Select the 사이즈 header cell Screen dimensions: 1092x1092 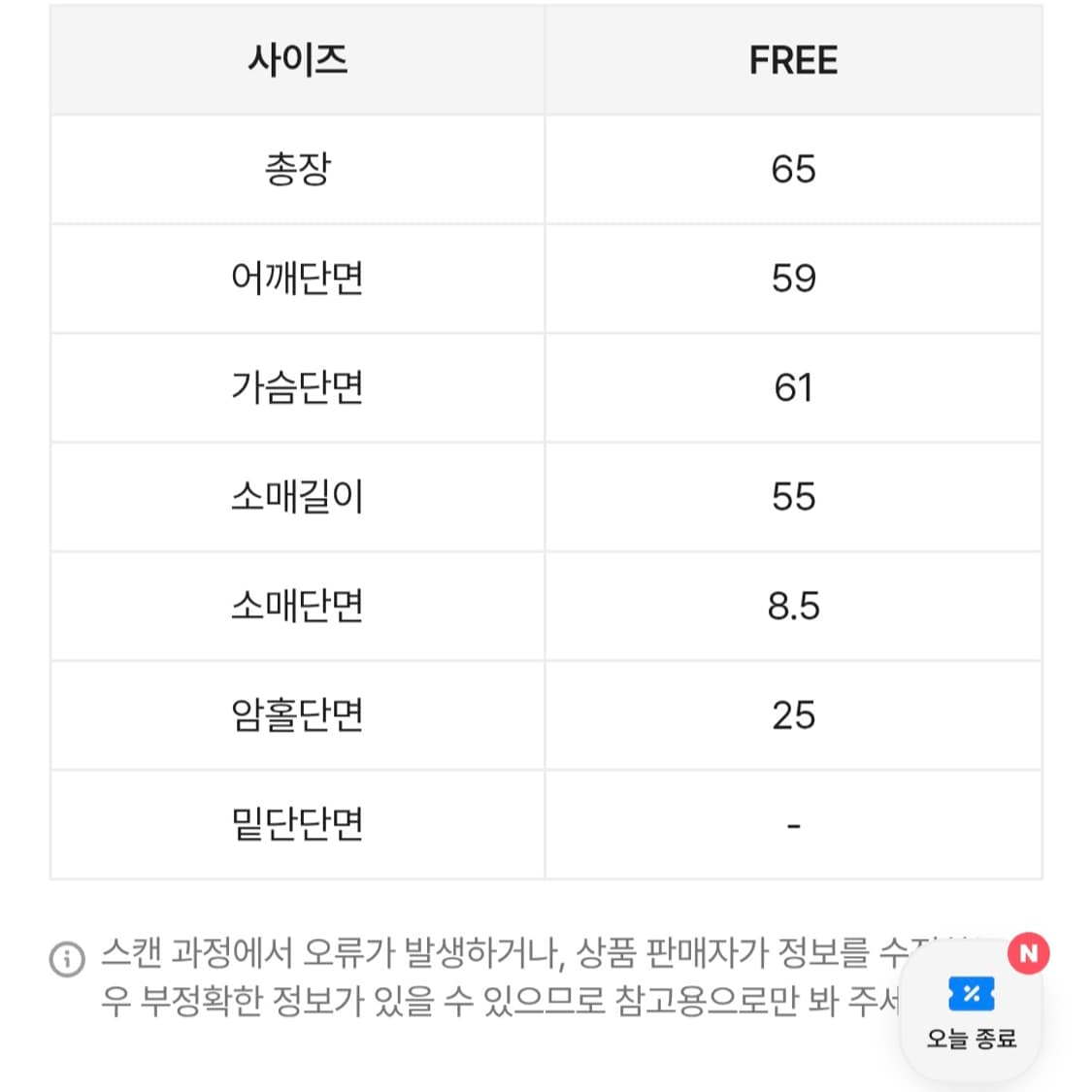click(x=297, y=60)
